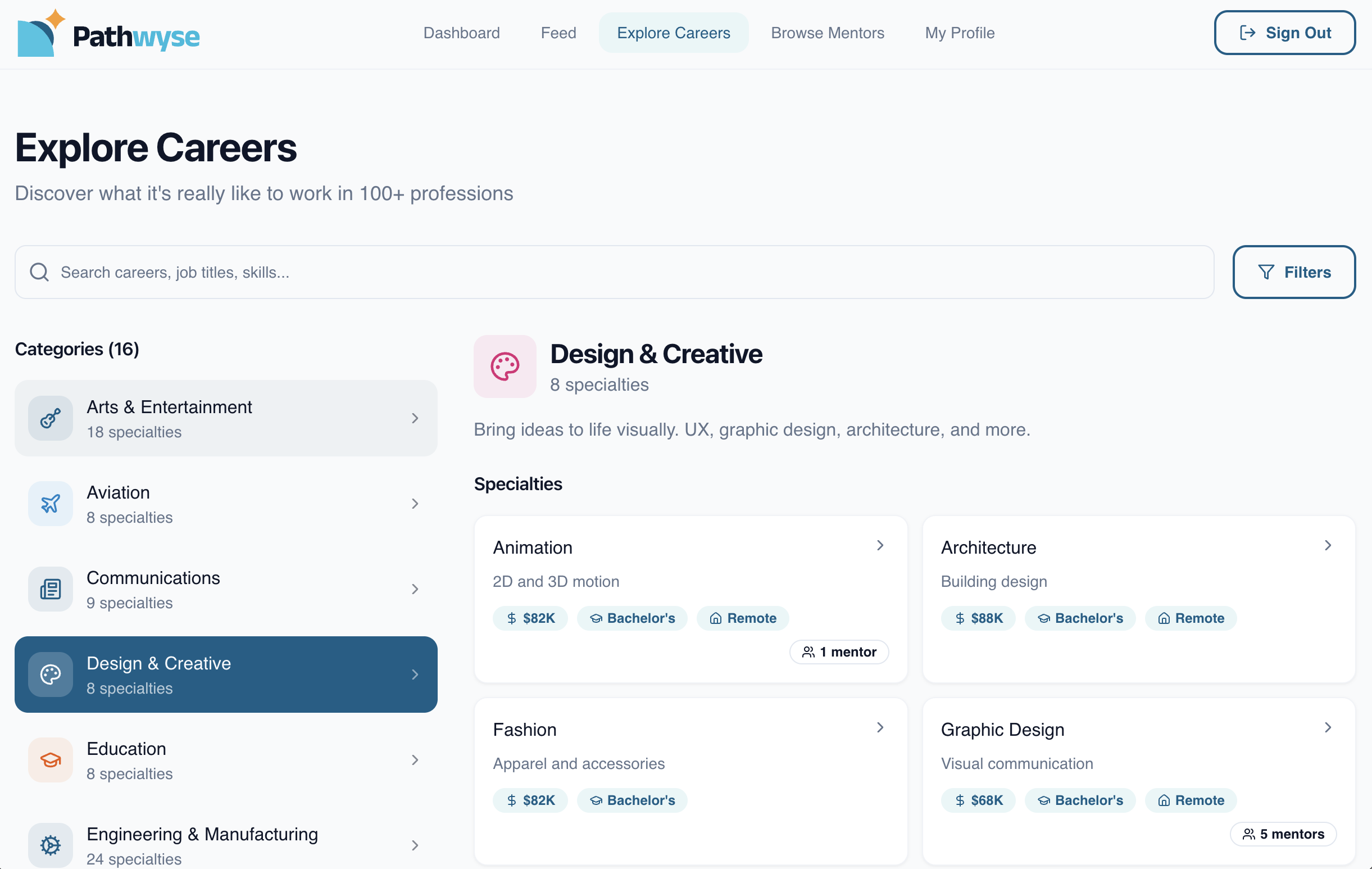Click the Sign Out button
Viewport: 1372px width, 869px height.
click(1285, 33)
